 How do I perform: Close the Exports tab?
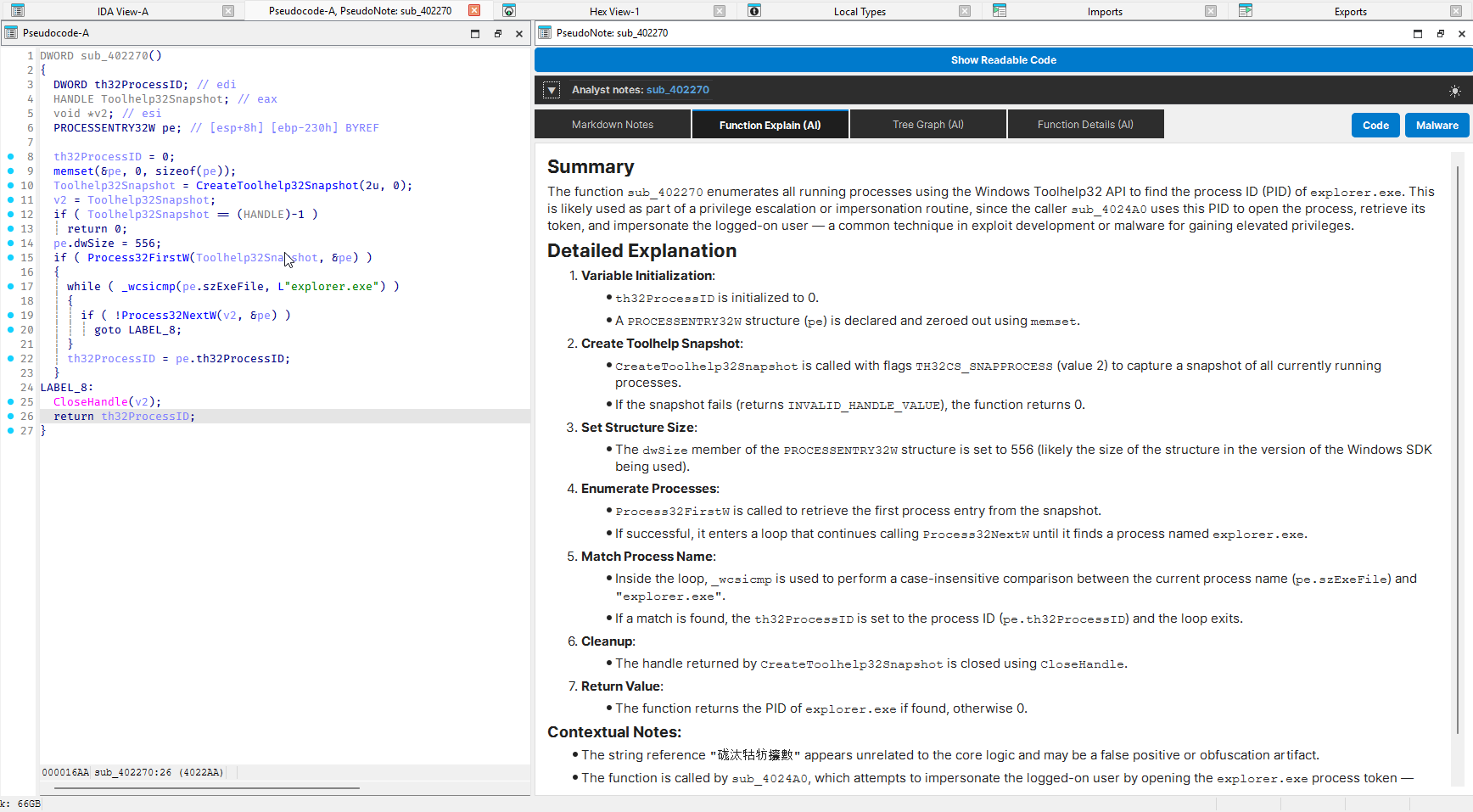1456,11
